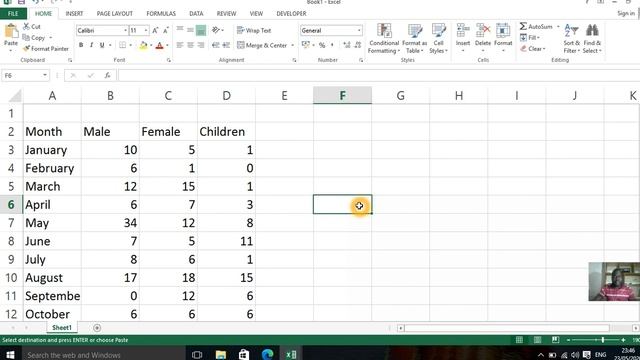
Task: Add a new sheet with the plus button
Action: (x=97, y=328)
